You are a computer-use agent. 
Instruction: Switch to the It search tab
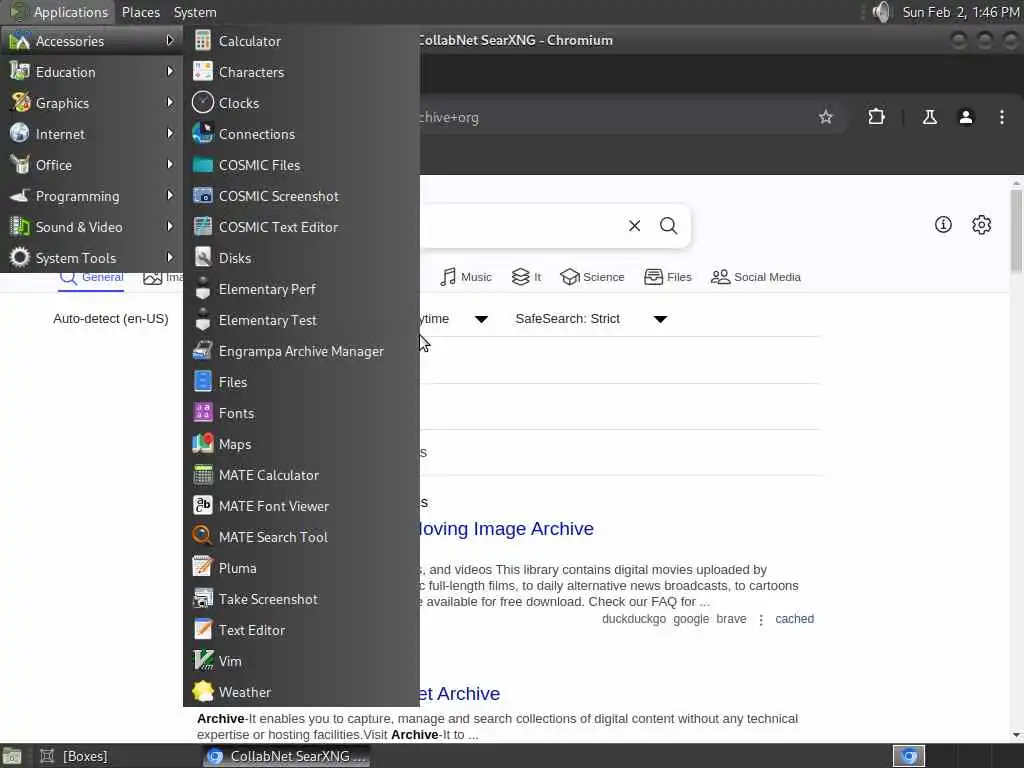[x=526, y=277]
